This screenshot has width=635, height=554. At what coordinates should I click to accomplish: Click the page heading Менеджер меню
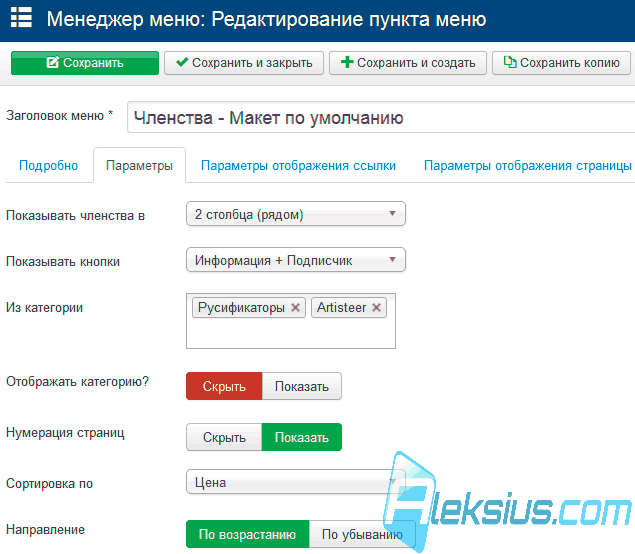click(x=266, y=19)
